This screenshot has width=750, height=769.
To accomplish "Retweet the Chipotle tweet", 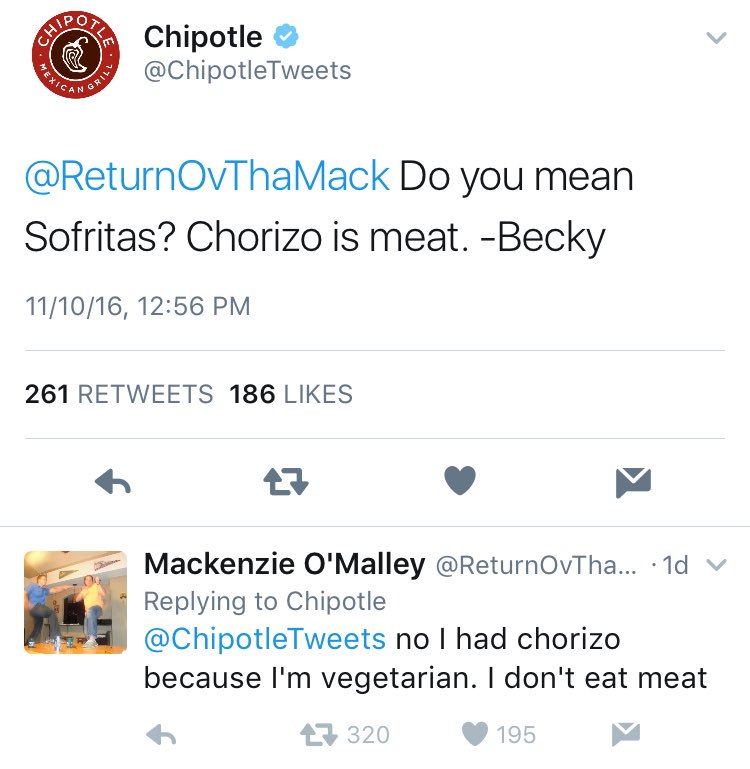I will (285, 483).
